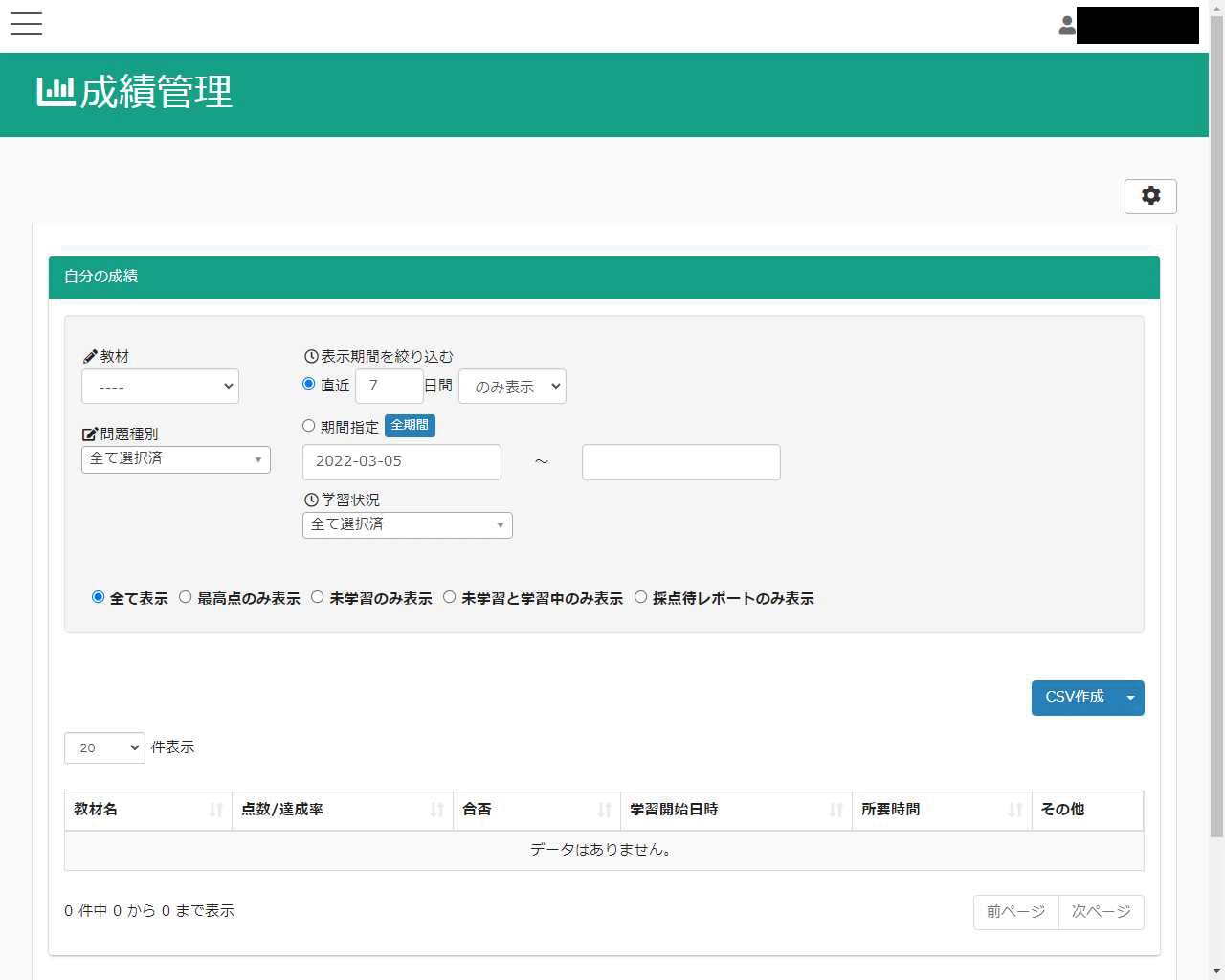Sort table by 学習開始日時 column
The height and width of the screenshot is (980, 1225).
click(x=736, y=810)
